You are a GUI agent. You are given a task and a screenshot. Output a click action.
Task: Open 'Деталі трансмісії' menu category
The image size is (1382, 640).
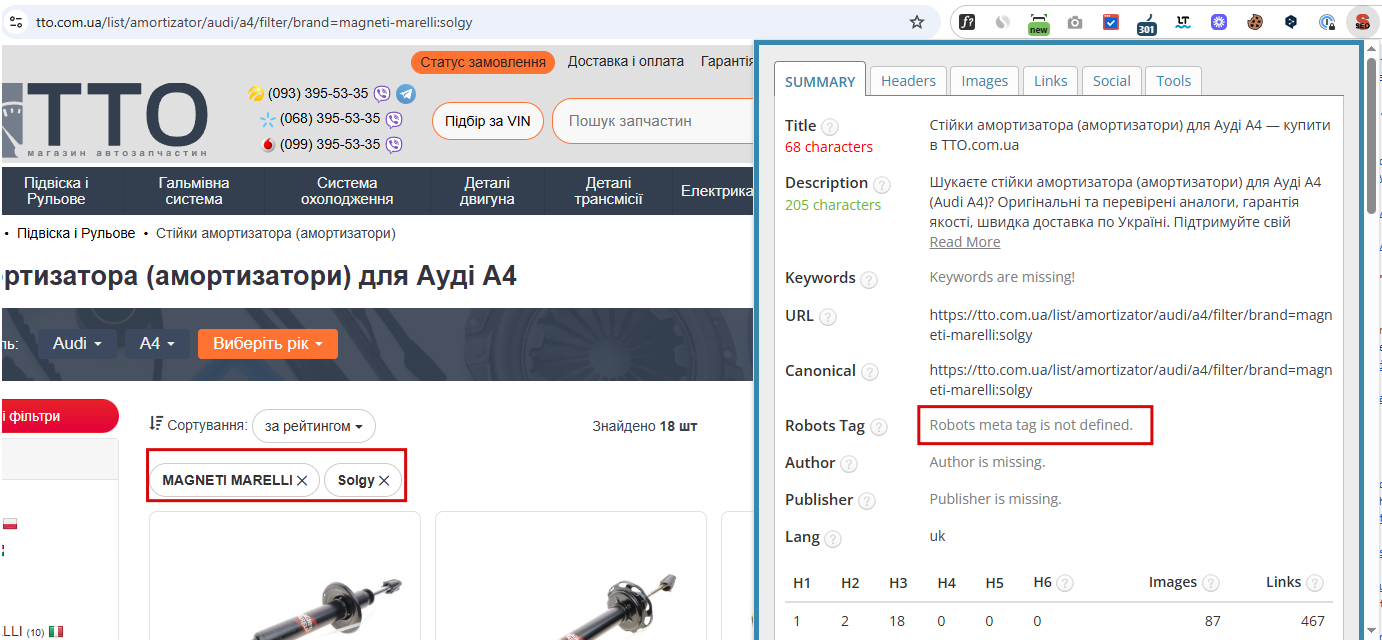(x=608, y=191)
